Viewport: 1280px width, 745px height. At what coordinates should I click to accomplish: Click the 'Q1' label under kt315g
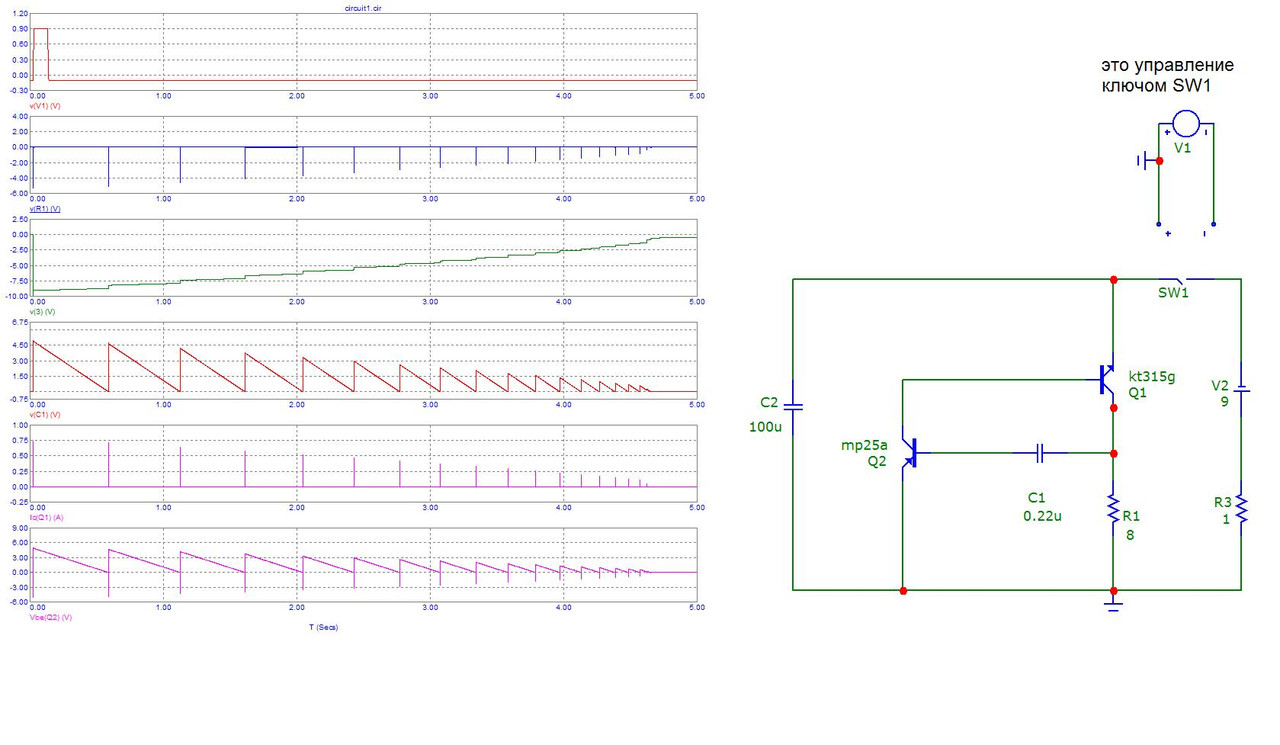point(1138,393)
